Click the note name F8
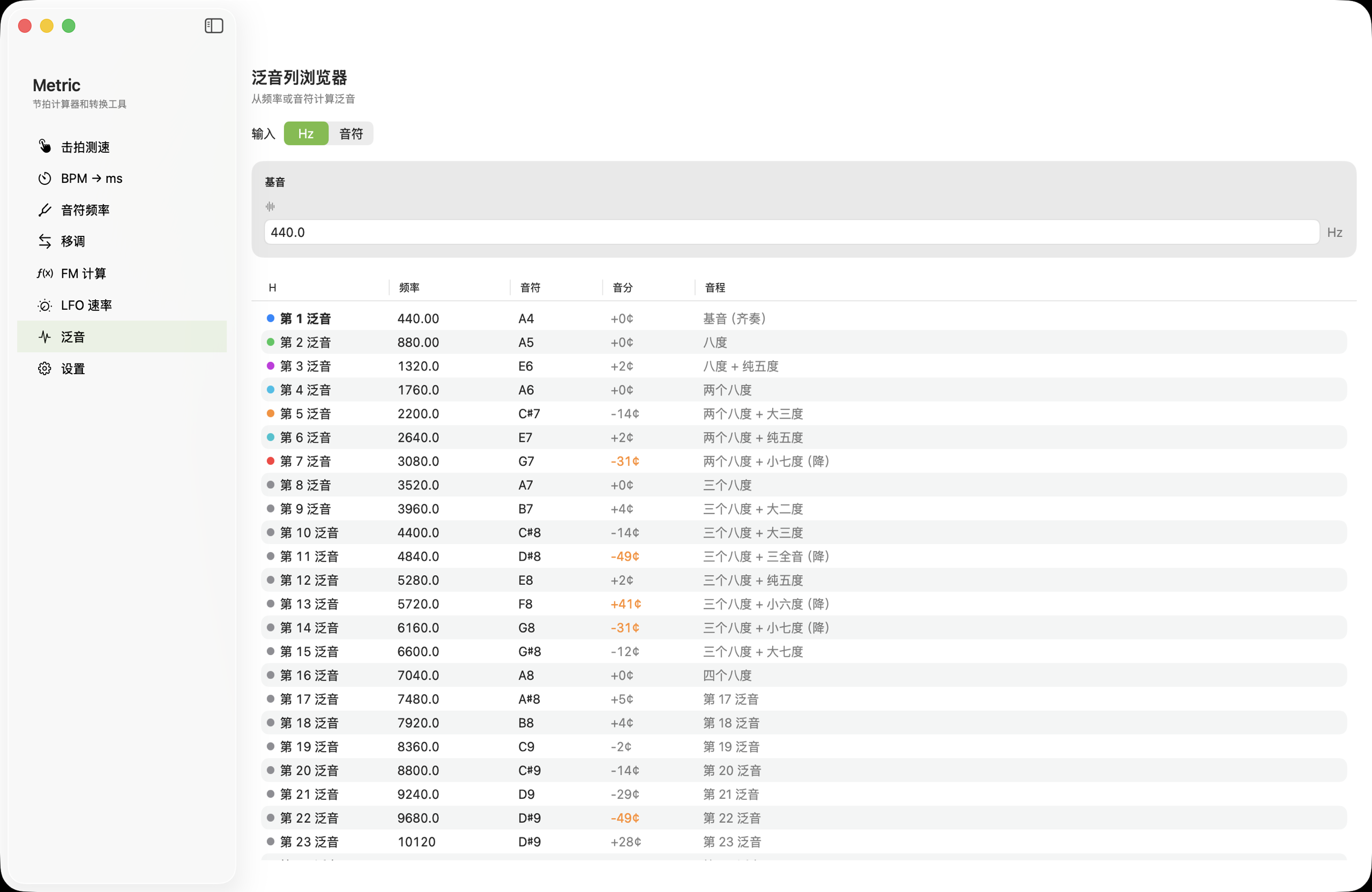Viewport: 1372px width, 892px height. [x=525, y=604]
